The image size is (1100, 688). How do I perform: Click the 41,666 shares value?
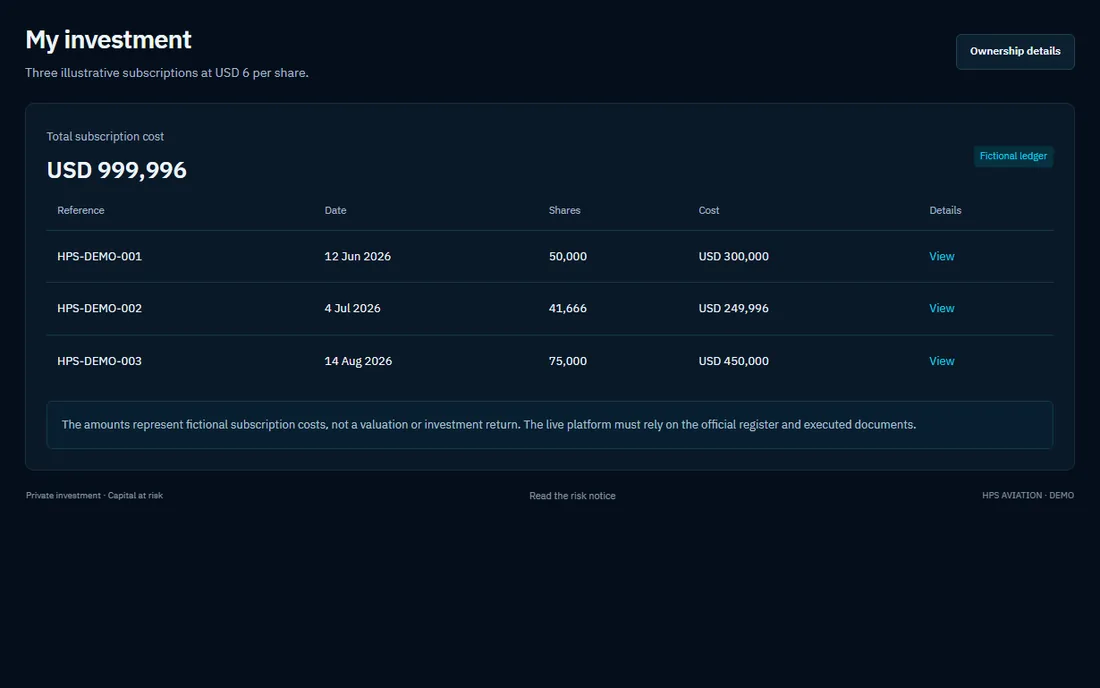coord(568,309)
